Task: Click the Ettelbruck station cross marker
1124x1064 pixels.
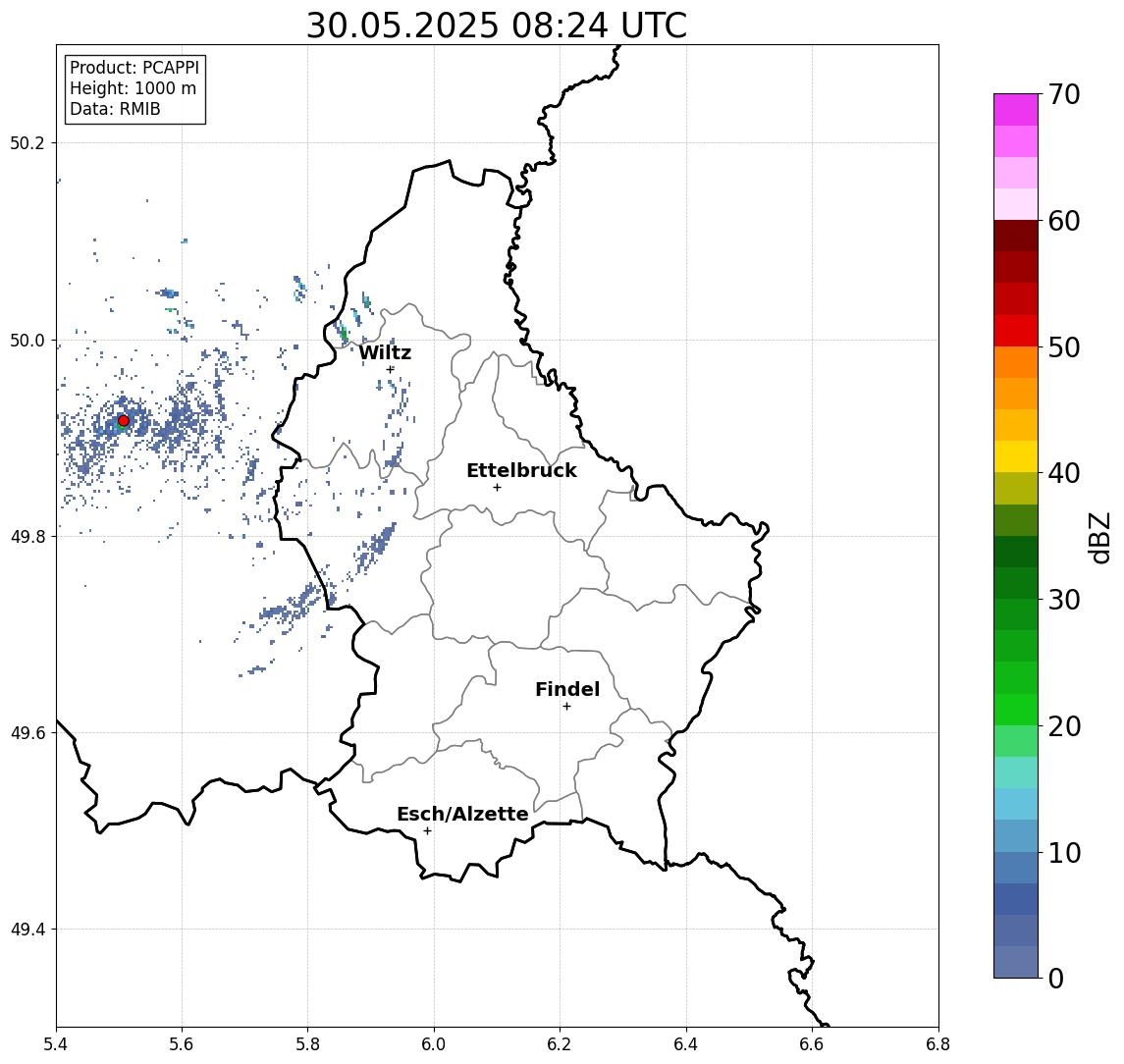Action: [x=497, y=488]
